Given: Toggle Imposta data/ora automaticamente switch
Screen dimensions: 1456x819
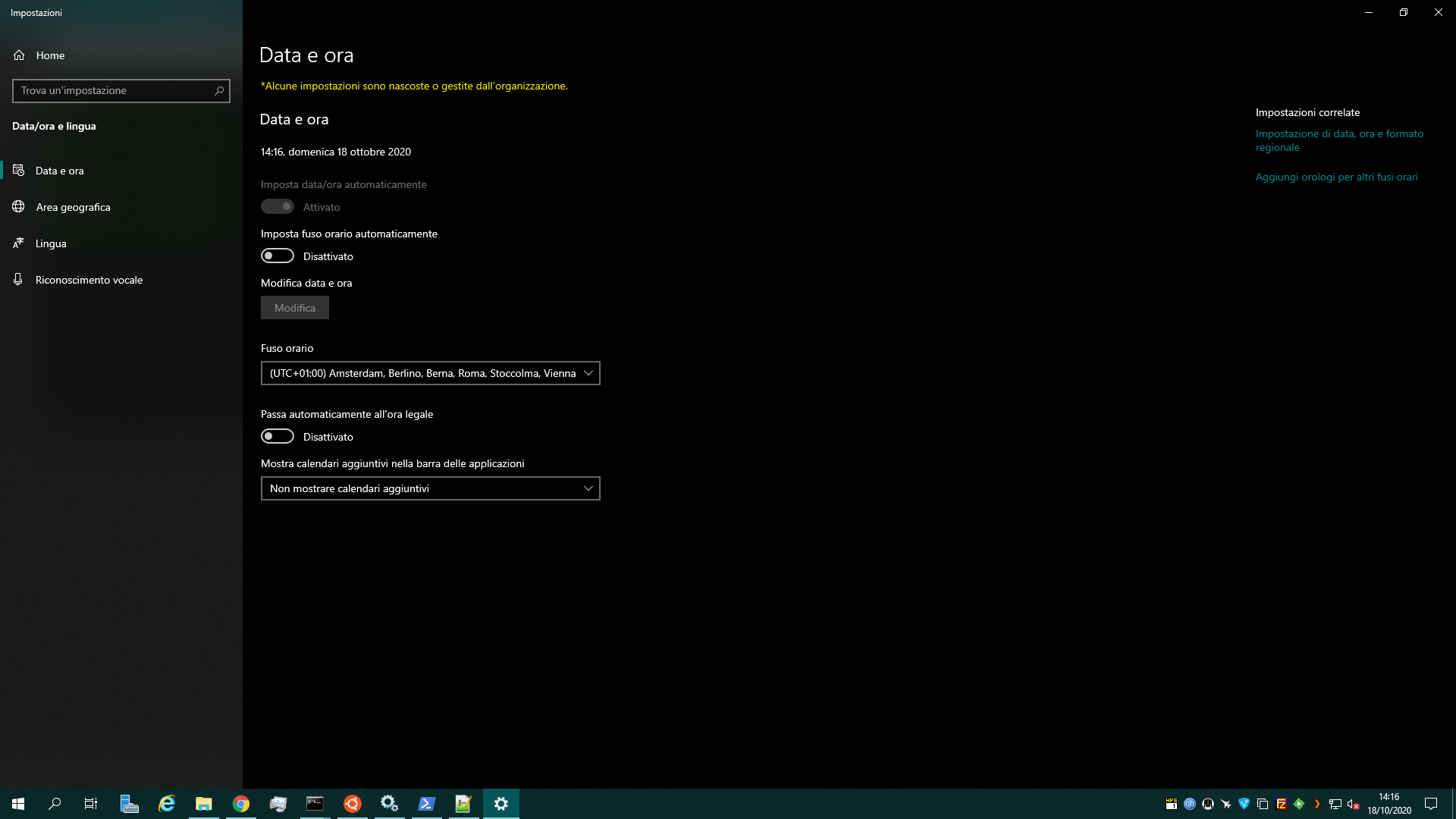Looking at the screenshot, I should coord(278,207).
